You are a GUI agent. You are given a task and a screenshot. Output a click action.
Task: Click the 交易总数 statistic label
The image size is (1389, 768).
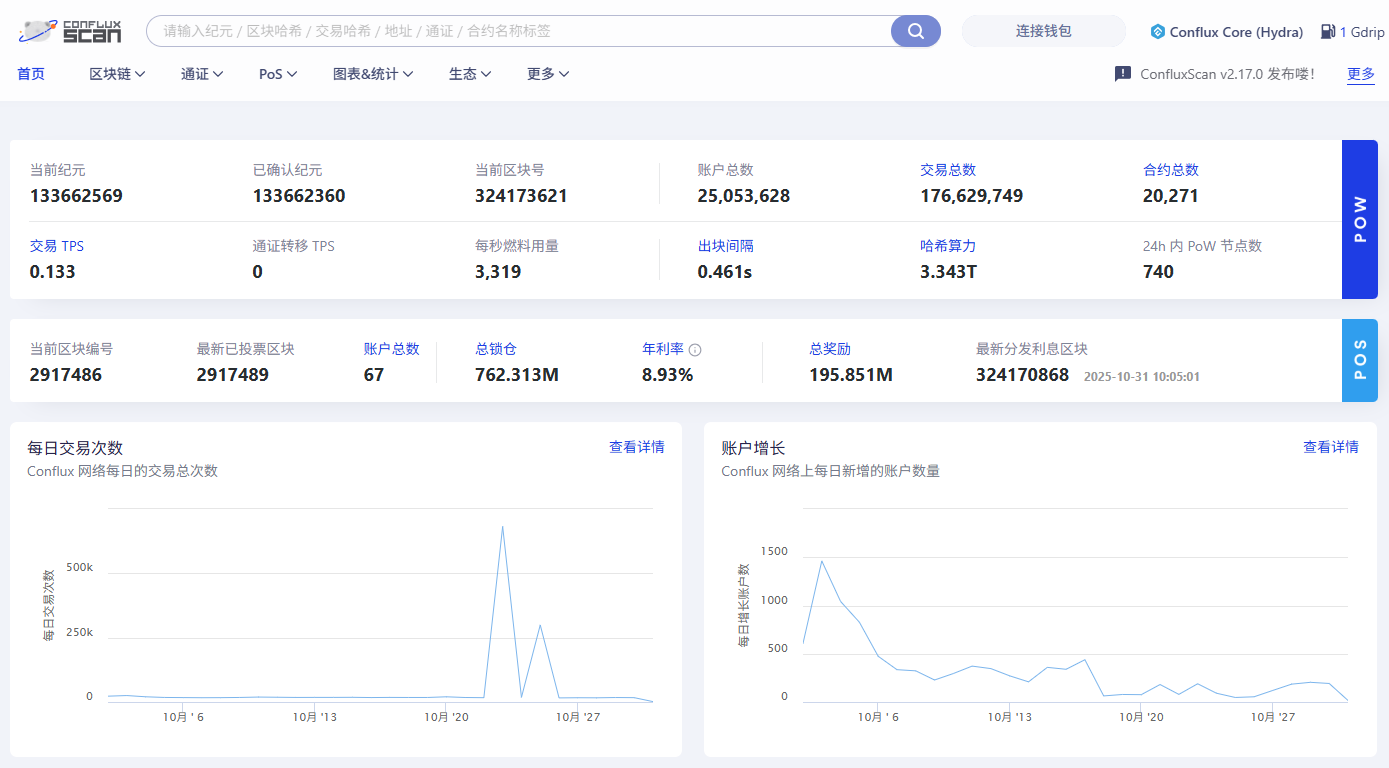[947, 170]
